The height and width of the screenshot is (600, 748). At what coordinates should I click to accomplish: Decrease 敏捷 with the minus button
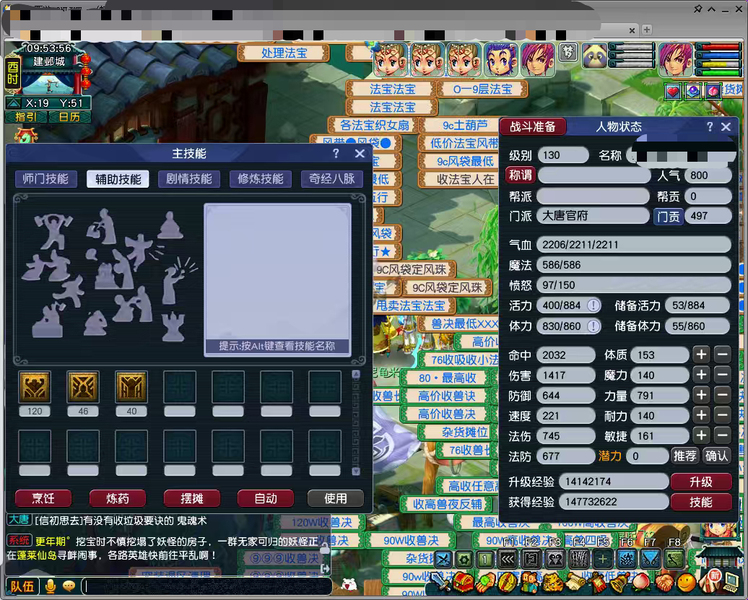point(722,435)
